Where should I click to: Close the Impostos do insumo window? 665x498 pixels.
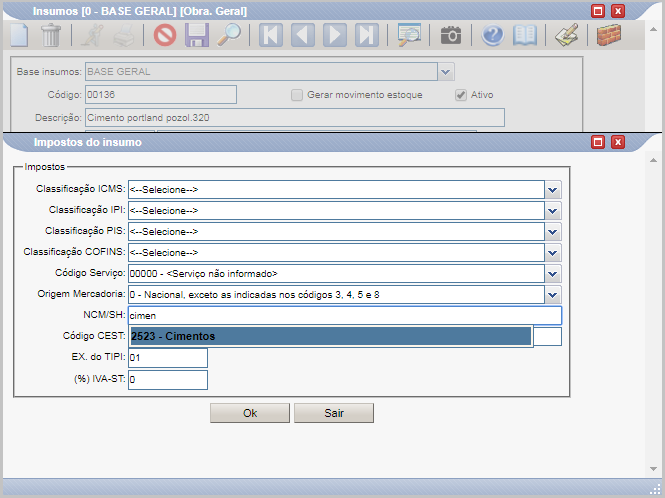pyautogui.click(x=618, y=142)
